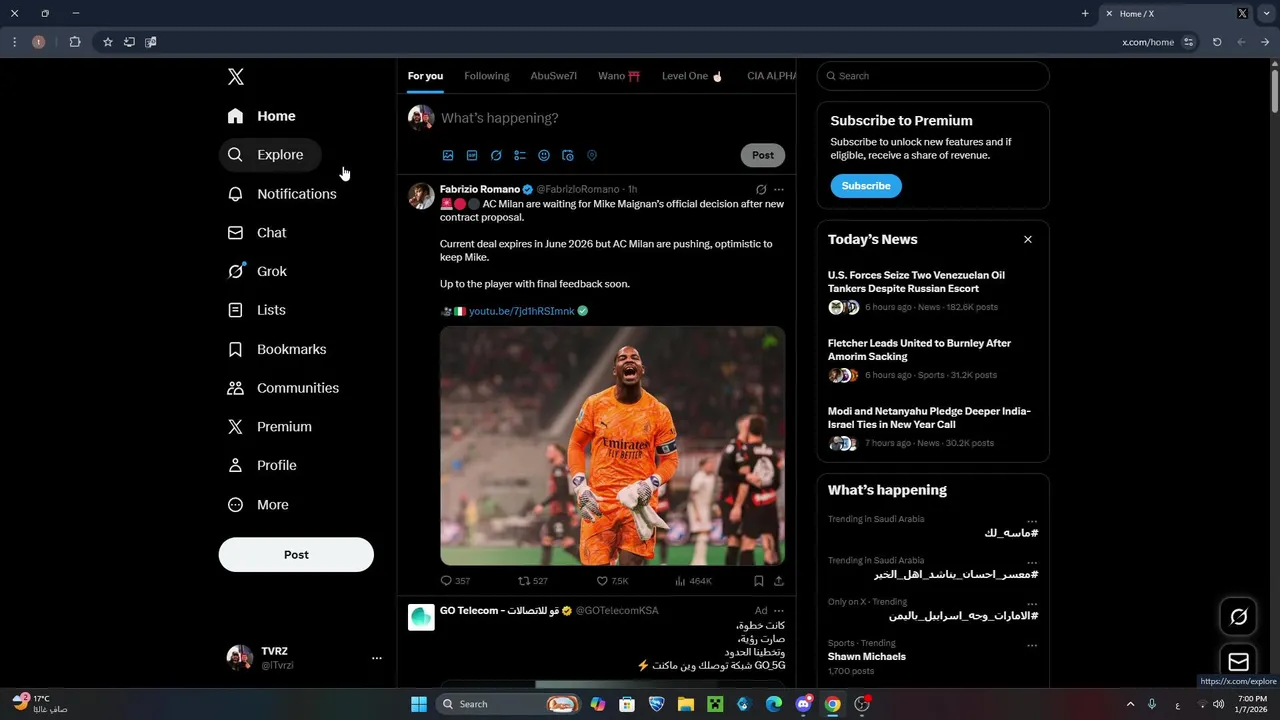The height and width of the screenshot is (720, 1280).
Task: Click the location tag icon in composer
Action: pos(592,155)
